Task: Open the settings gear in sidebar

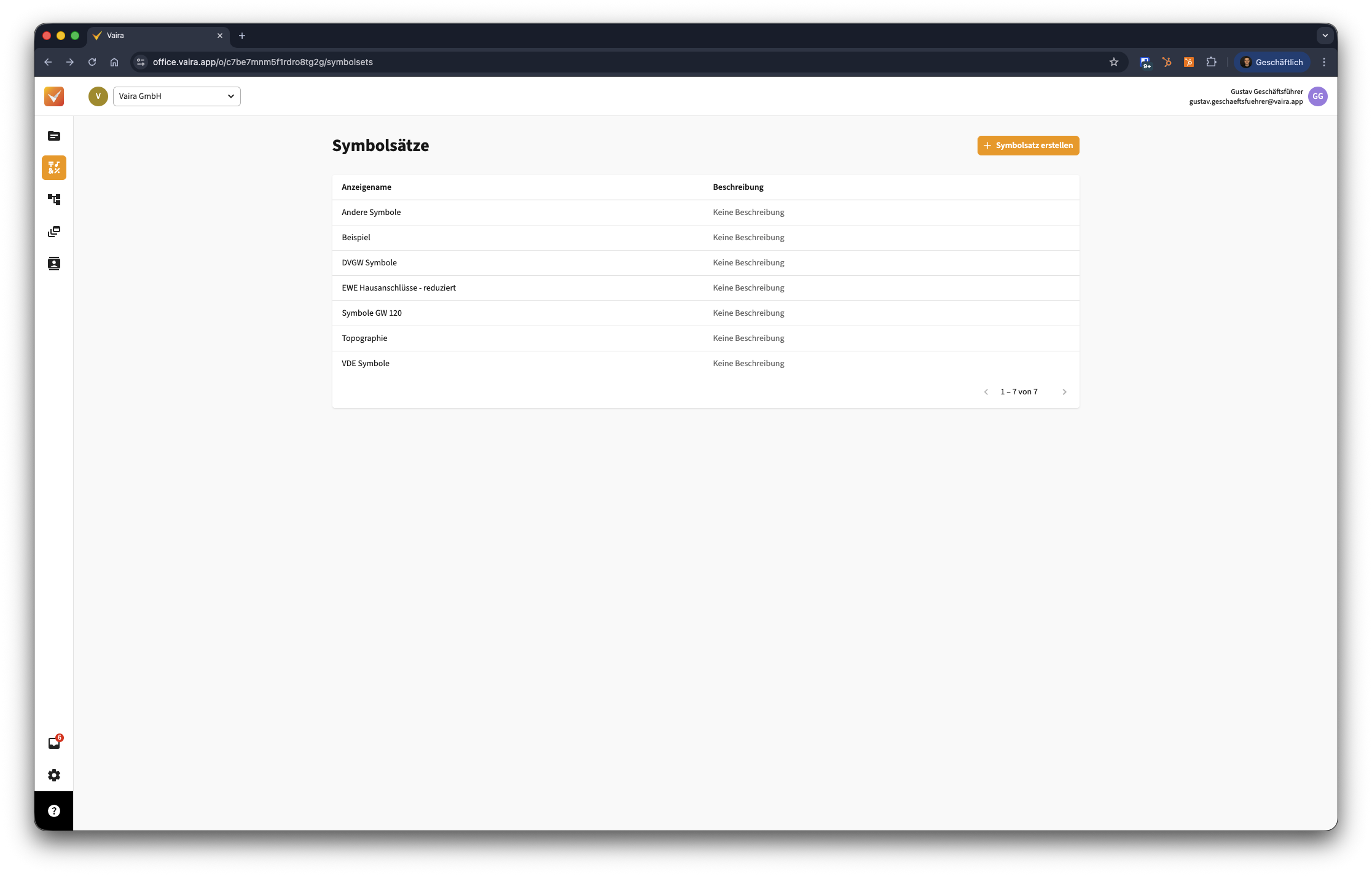Action: pos(54,775)
